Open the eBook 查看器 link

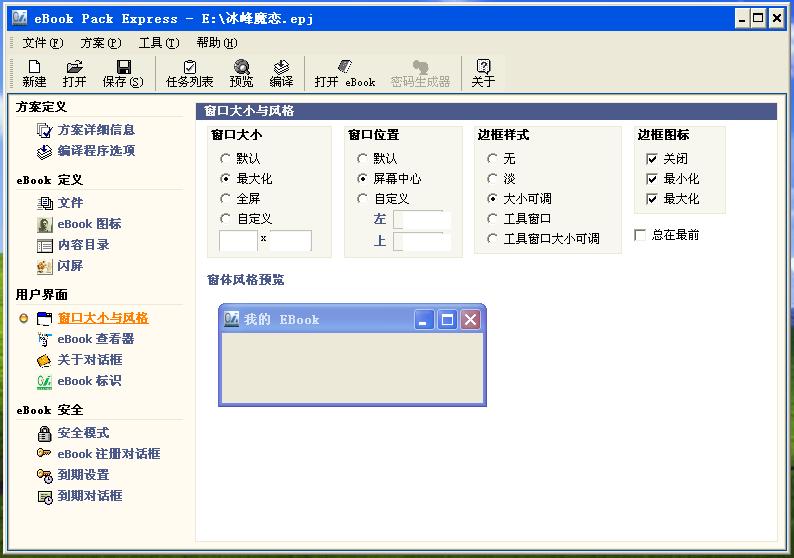click(96, 339)
